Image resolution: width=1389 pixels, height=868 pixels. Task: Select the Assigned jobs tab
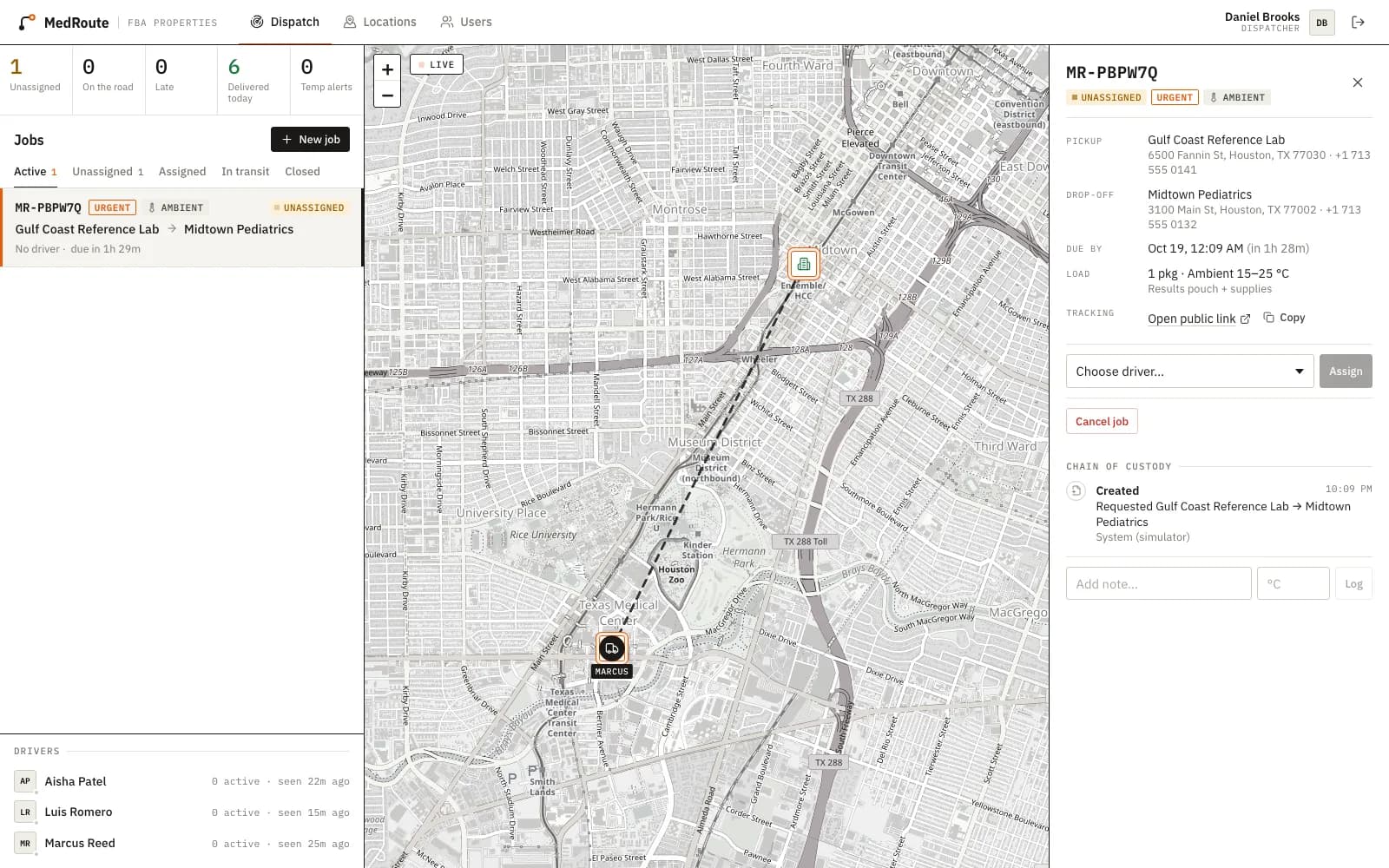coord(182,172)
